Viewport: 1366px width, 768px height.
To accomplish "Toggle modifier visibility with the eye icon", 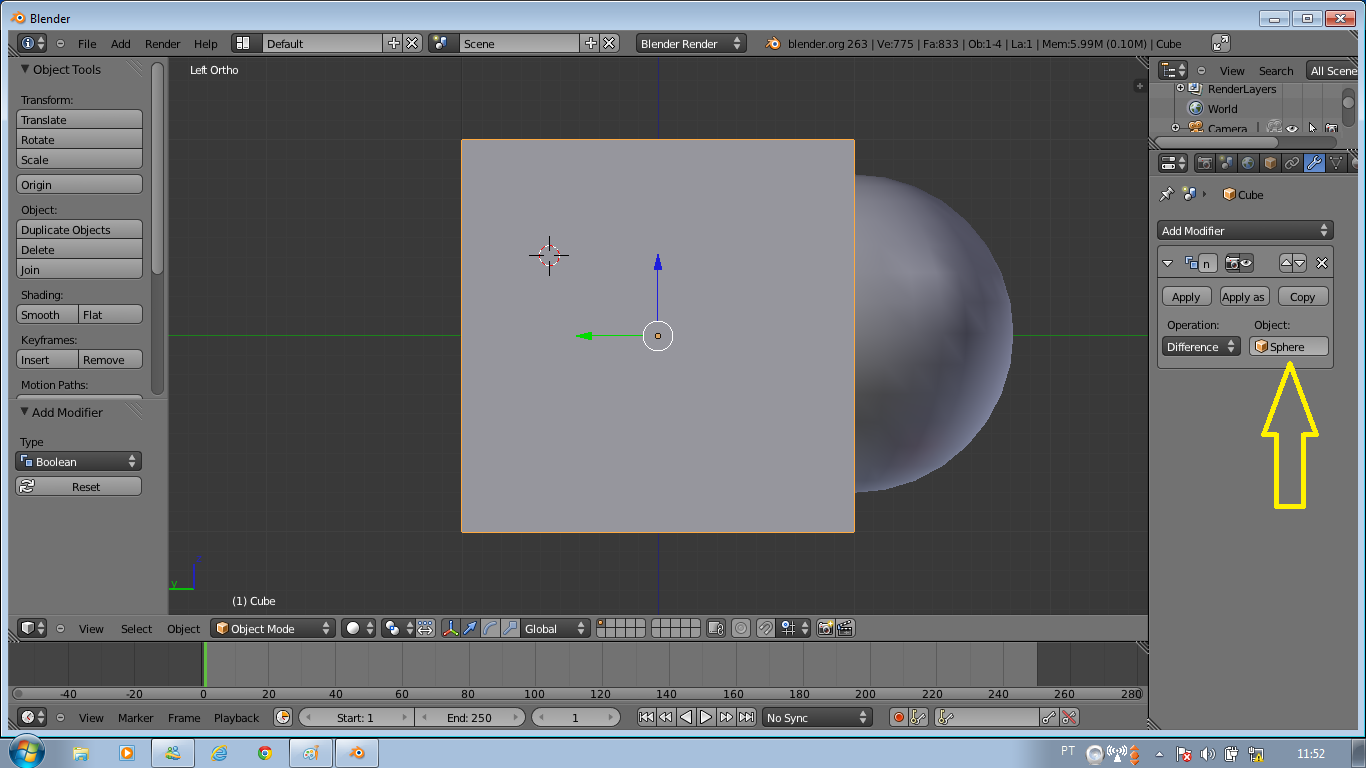I will click(x=1245, y=264).
